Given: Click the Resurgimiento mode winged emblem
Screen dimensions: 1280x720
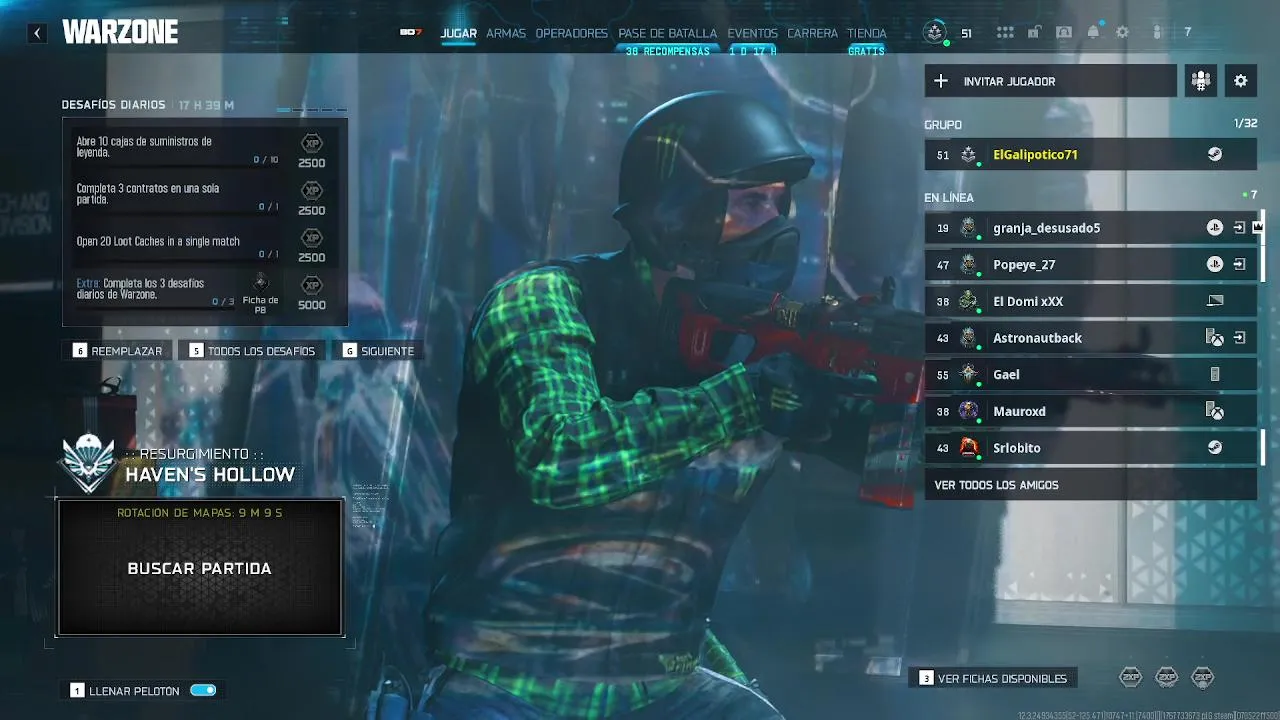Looking at the screenshot, I should tap(89, 464).
